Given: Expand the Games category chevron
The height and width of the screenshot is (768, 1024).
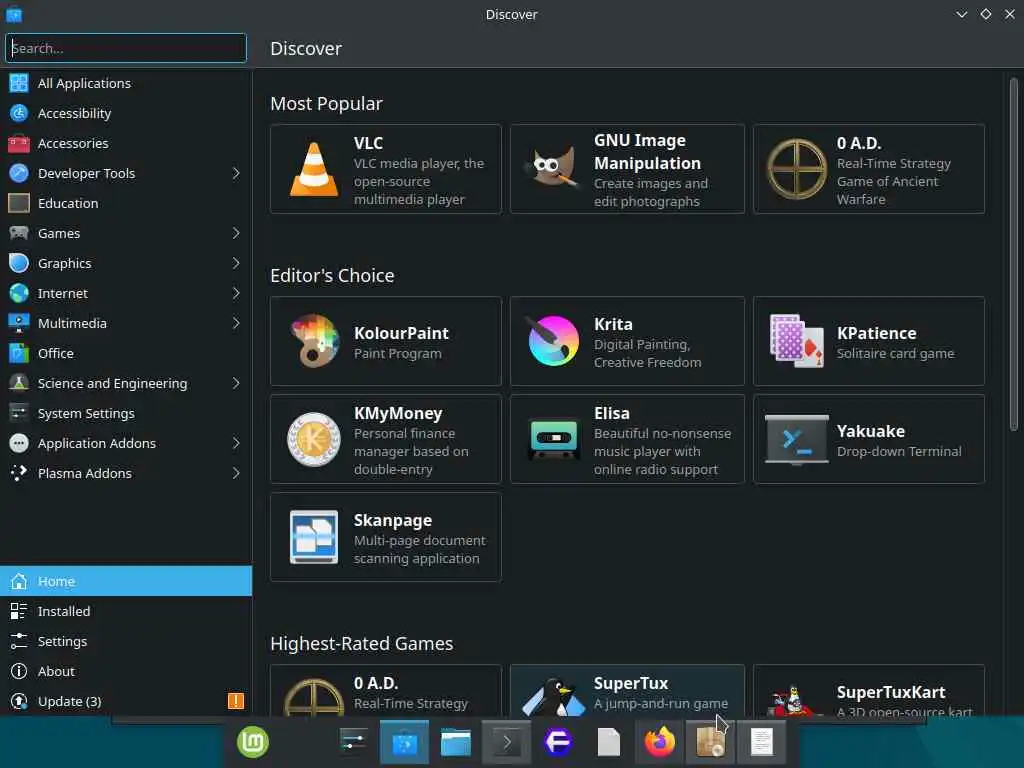Looking at the screenshot, I should 236,233.
